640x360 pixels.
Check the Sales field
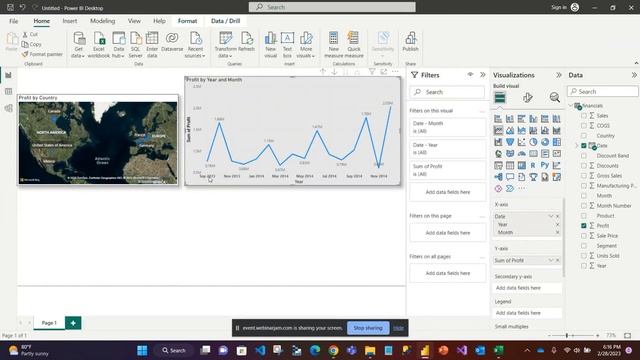point(584,116)
